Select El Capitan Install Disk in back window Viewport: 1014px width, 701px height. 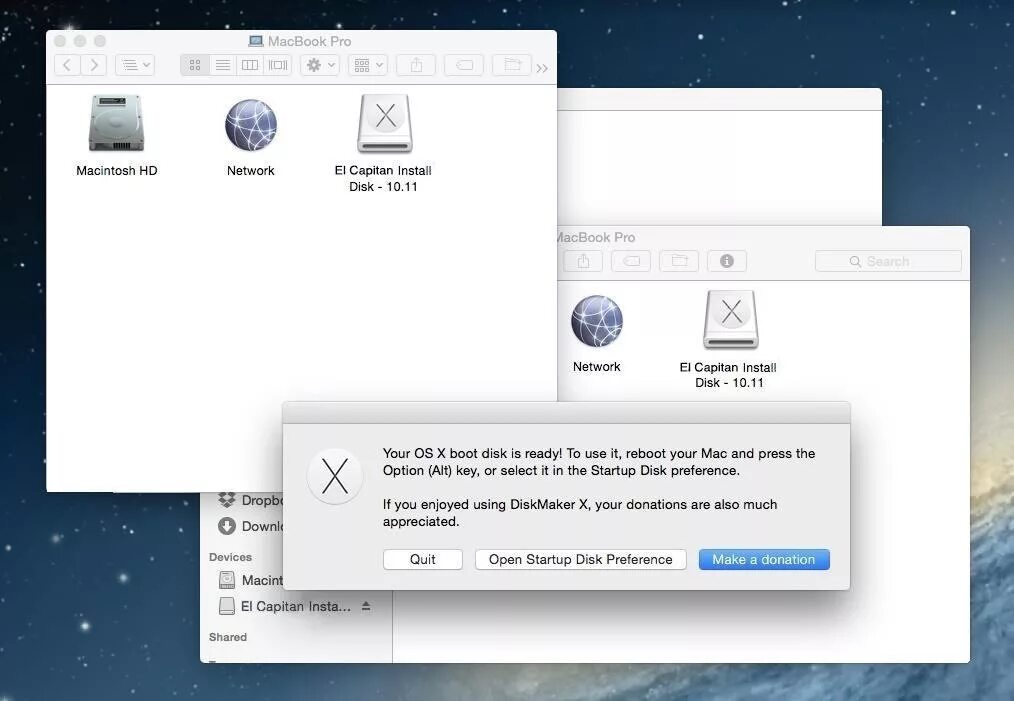click(731, 319)
